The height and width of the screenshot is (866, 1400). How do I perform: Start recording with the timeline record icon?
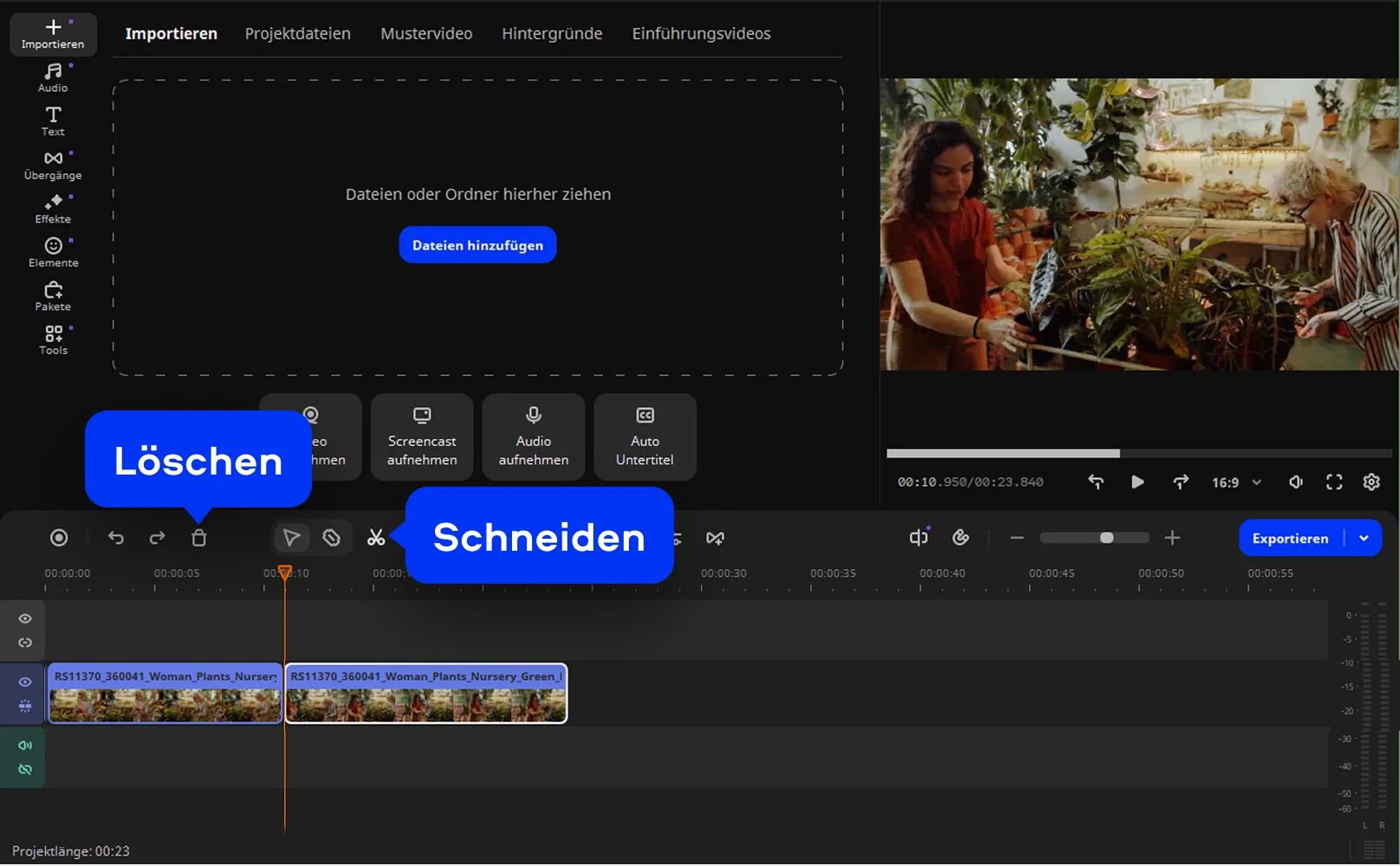59,538
